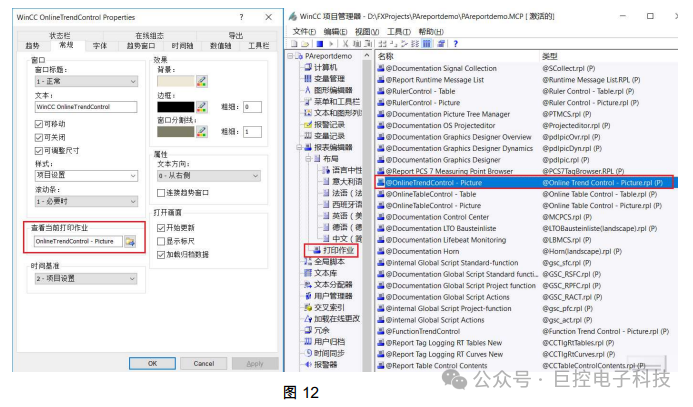Open the 样式 dropdown showing 项目设置

pyautogui.click(x=86, y=175)
